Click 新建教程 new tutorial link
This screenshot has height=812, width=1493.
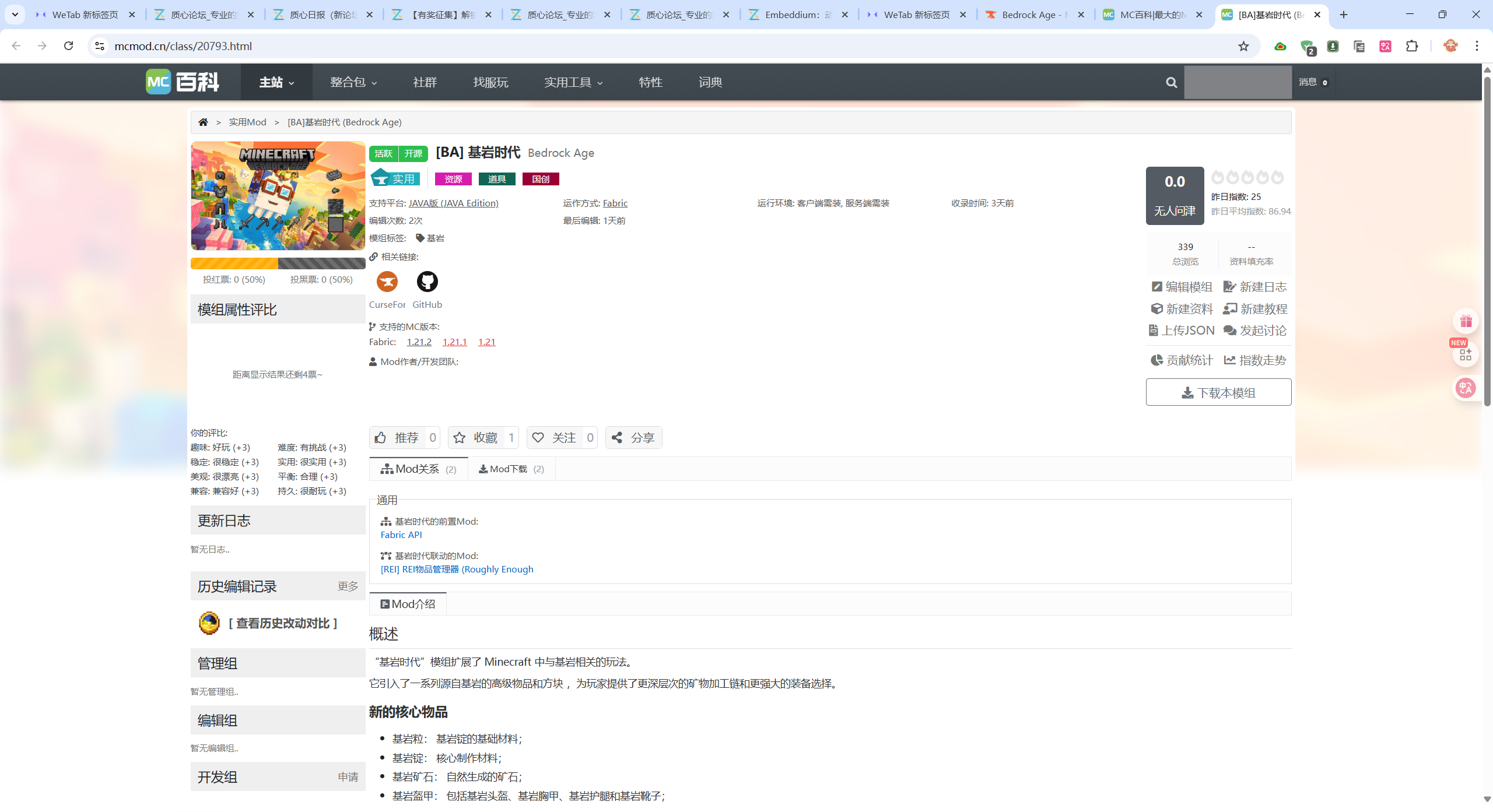[1256, 309]
